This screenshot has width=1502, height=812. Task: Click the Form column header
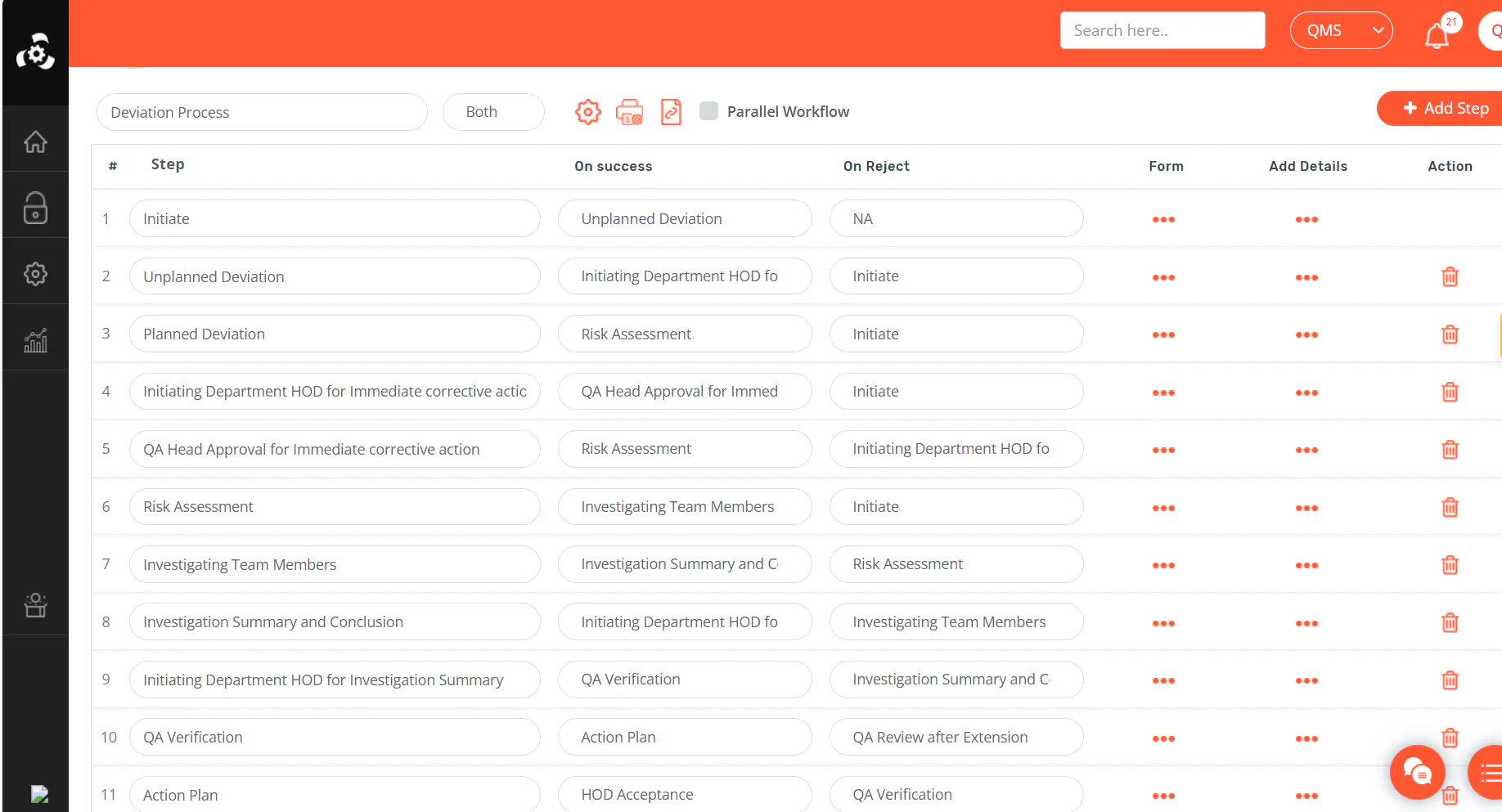pyautogui.click(x=1166, y=166)
